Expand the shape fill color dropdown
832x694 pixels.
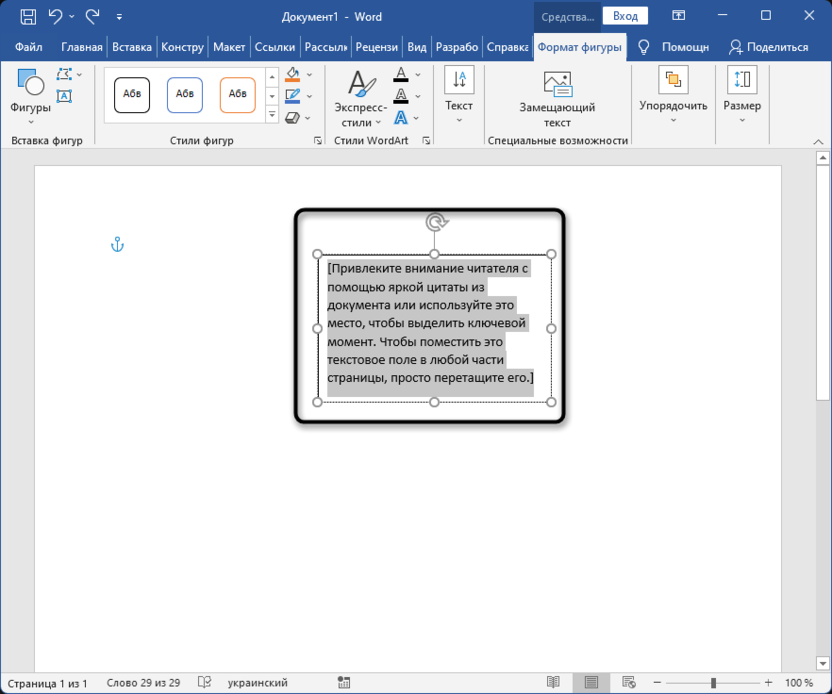[x=309, y=75]
